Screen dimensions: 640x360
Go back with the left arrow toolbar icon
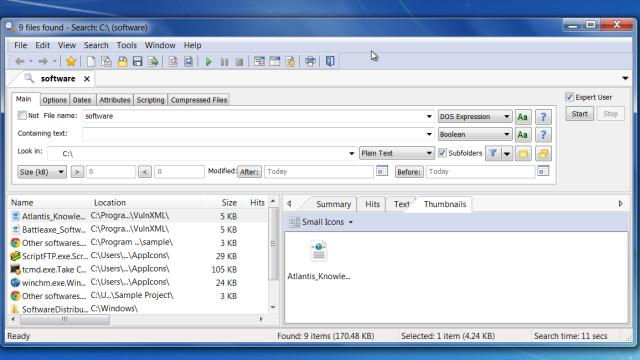pos(19,62)
